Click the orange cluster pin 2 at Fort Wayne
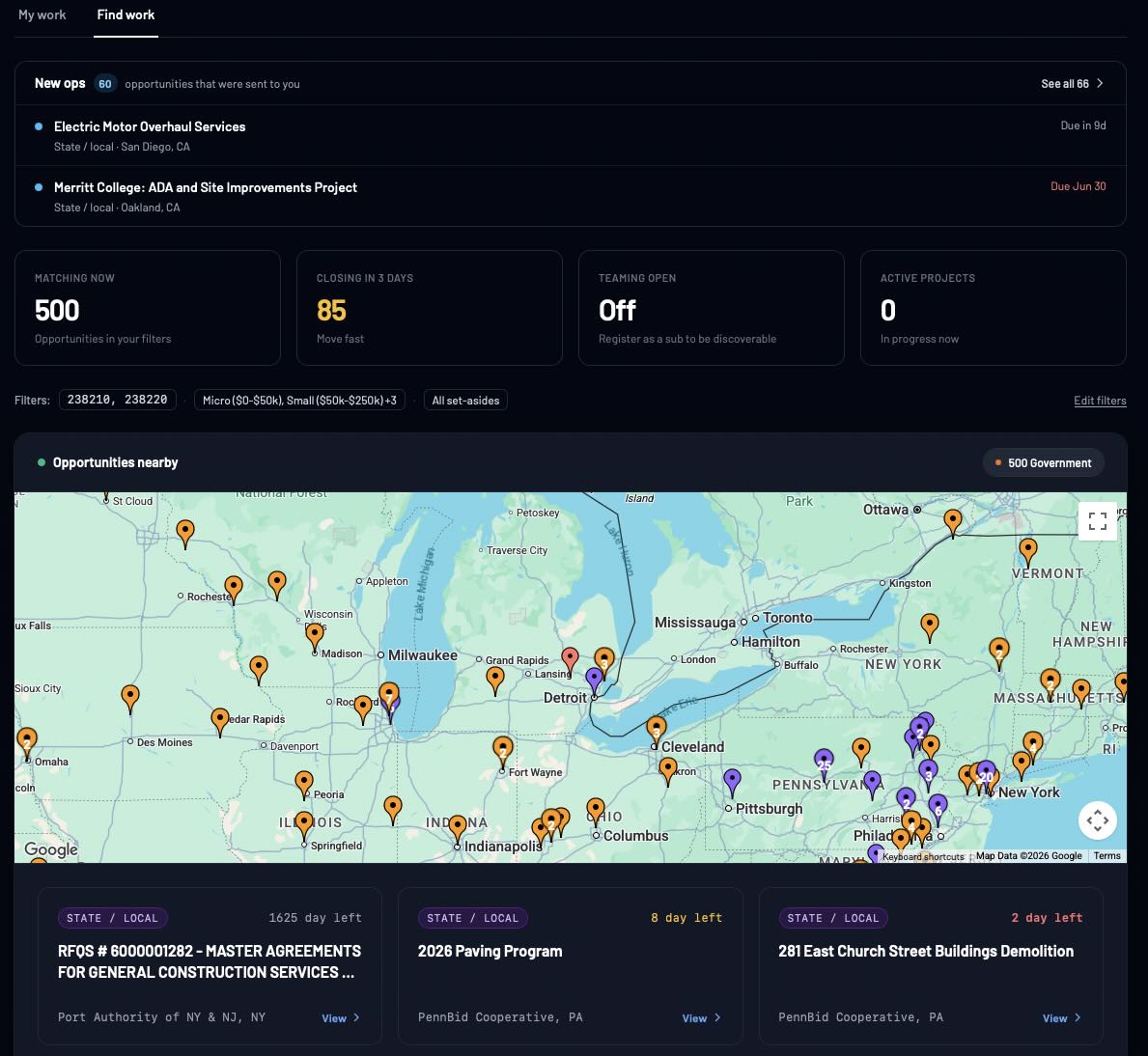 point(503,749)
